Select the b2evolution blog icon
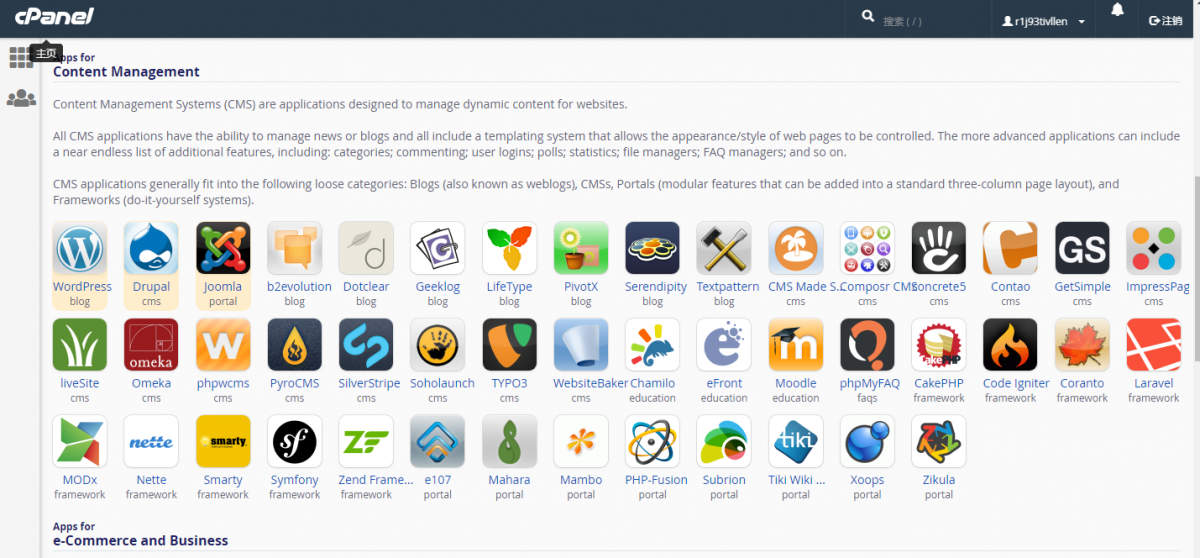 [294, 248]
